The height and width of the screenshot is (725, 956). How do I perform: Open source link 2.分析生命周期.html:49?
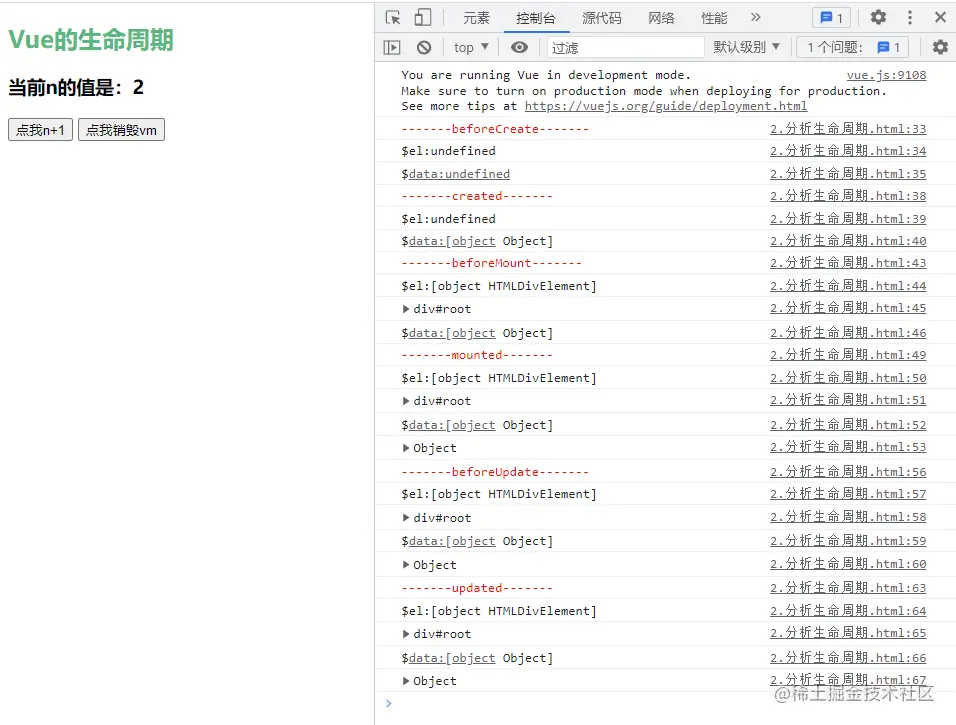(x=848, y=355)
